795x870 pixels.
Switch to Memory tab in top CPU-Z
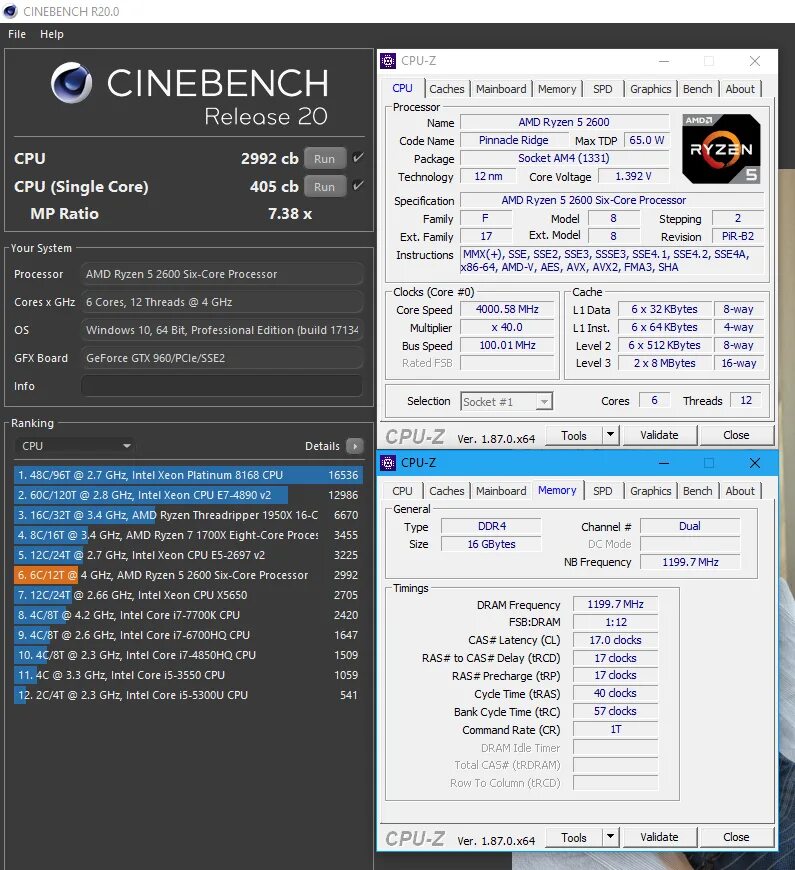(557, 89)
